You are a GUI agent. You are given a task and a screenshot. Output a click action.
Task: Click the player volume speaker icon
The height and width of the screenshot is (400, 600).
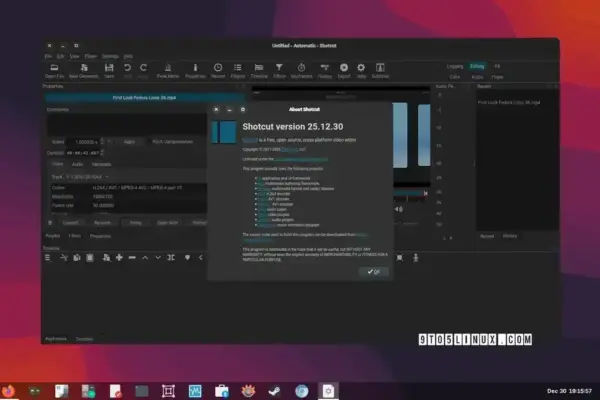[x=398, y=209]
